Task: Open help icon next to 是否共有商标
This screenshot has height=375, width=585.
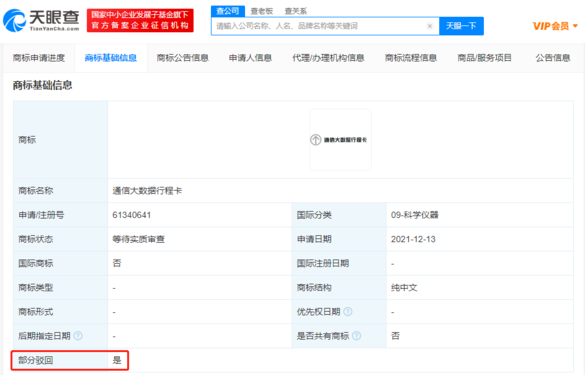Action: (357, 336)
